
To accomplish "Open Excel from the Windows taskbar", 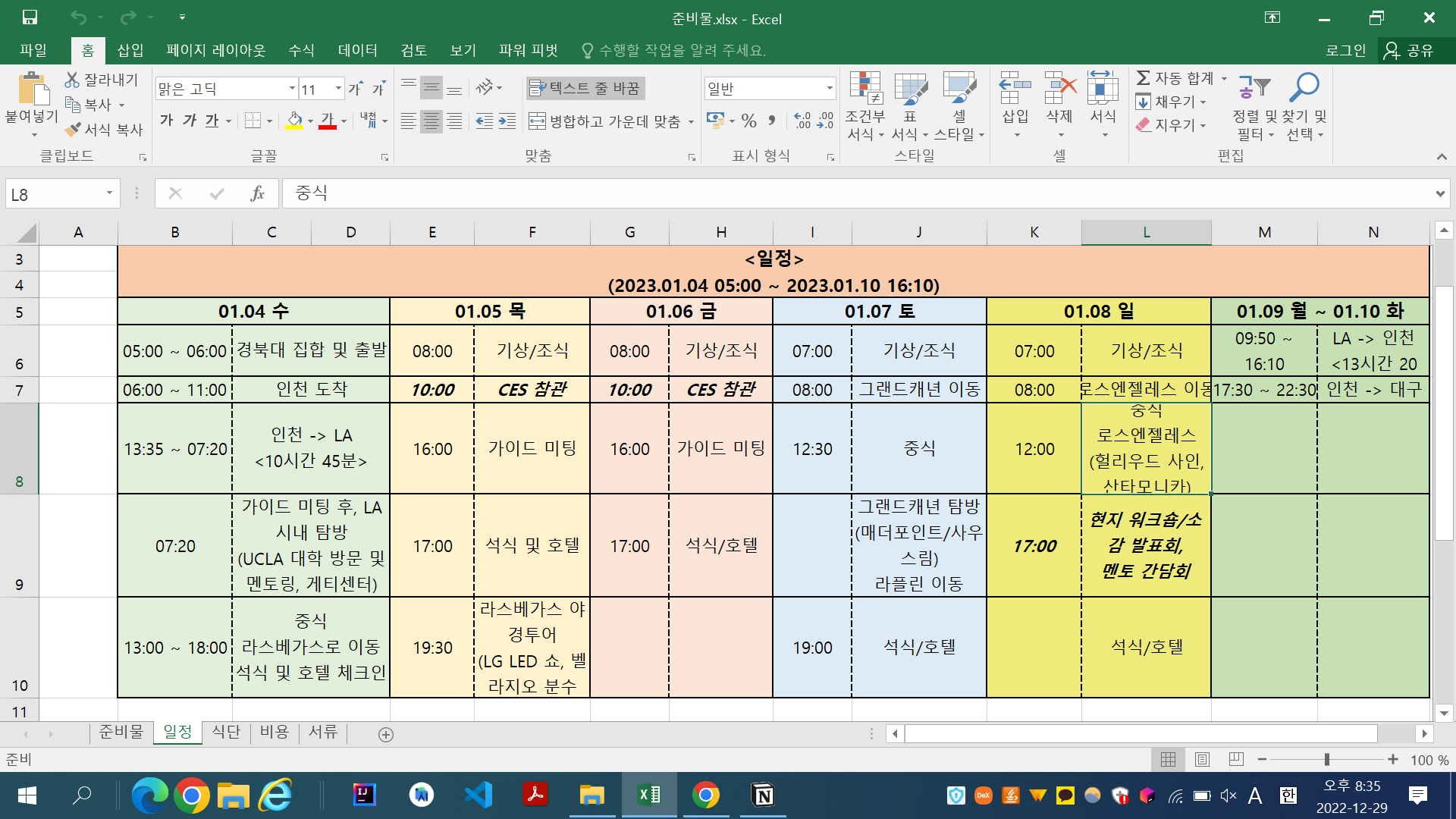I will click(x=649, y=795).
